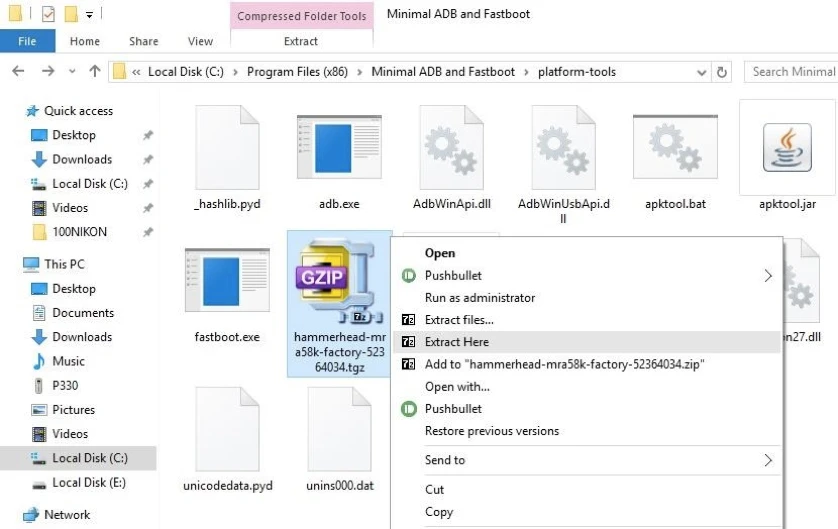The image size is (838, 529).
Task: Click the fastboot.exe file icon
Action: click(226, 284)
